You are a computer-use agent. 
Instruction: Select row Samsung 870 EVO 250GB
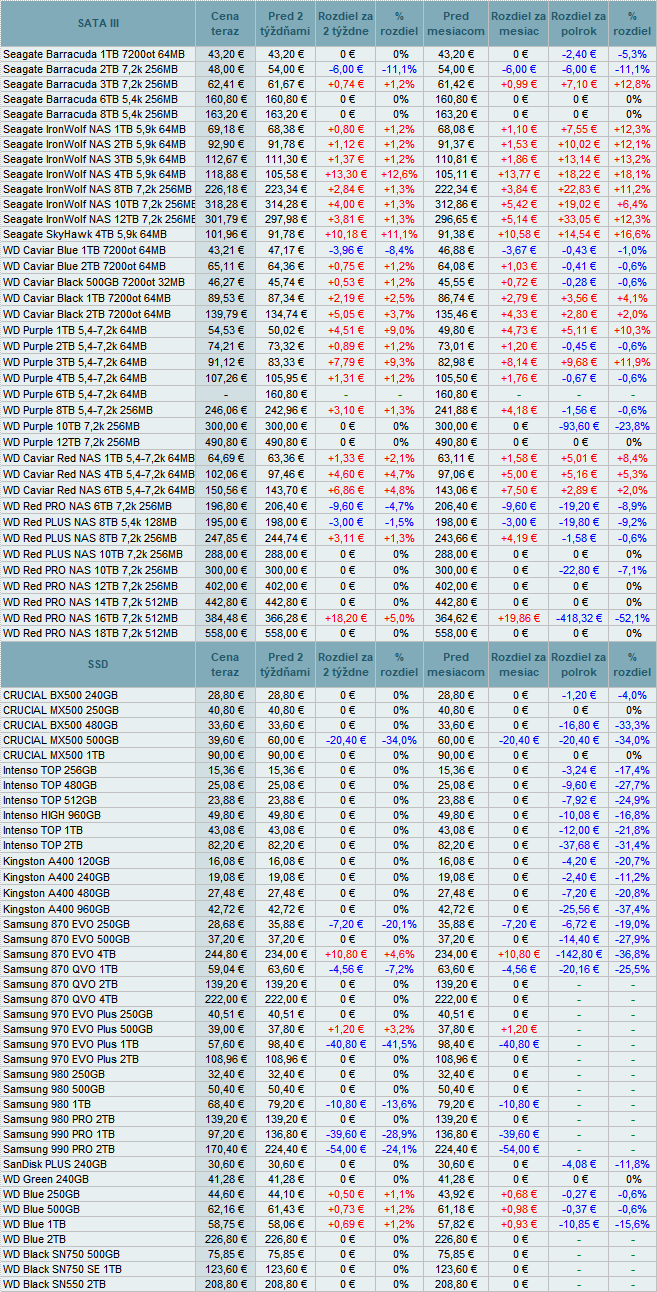(x=328, y=924)
